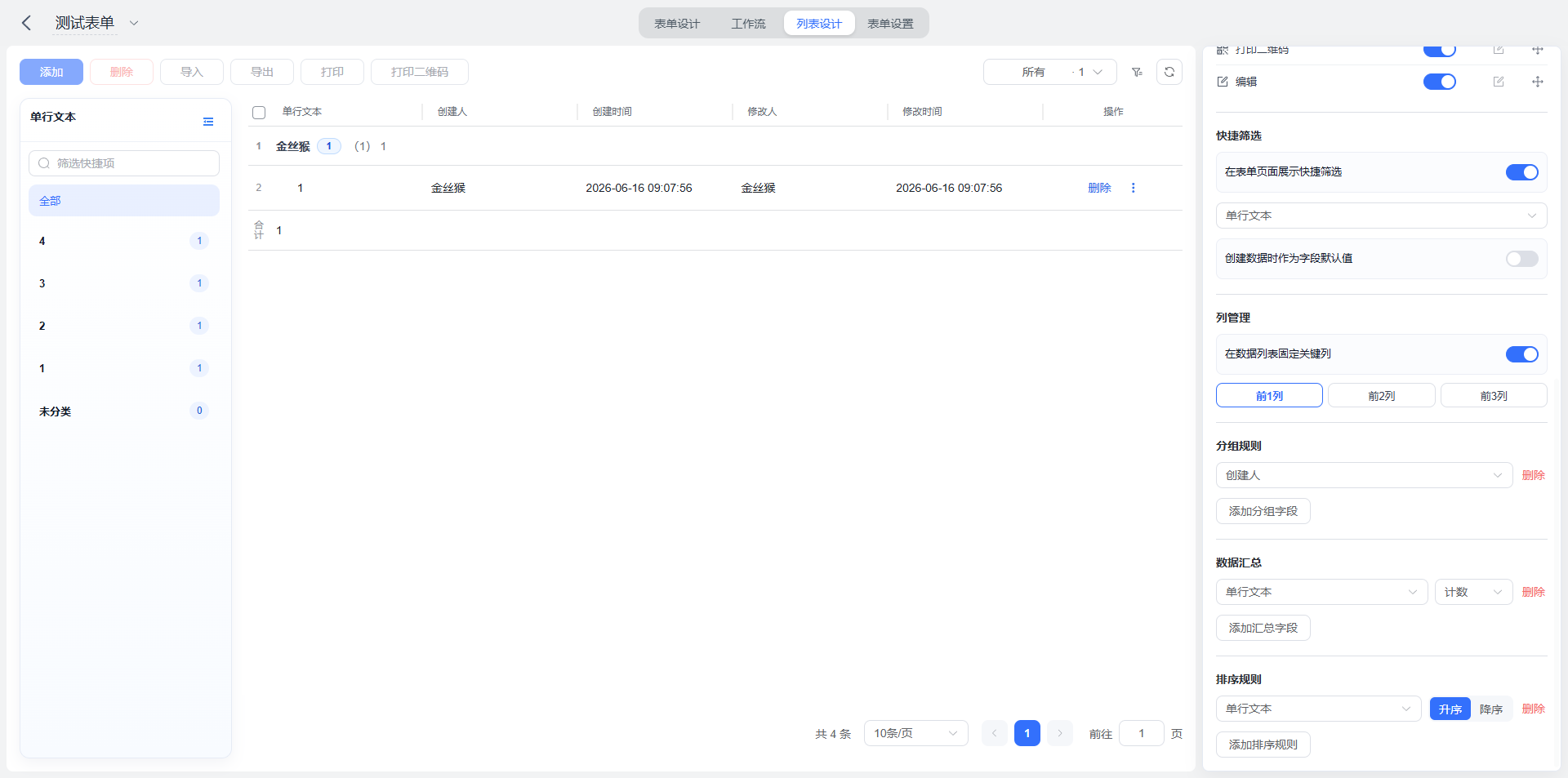1568x778 pixels.
Task: Tick the select-all checkbox in table header
Action: click(x=259, y=113)
